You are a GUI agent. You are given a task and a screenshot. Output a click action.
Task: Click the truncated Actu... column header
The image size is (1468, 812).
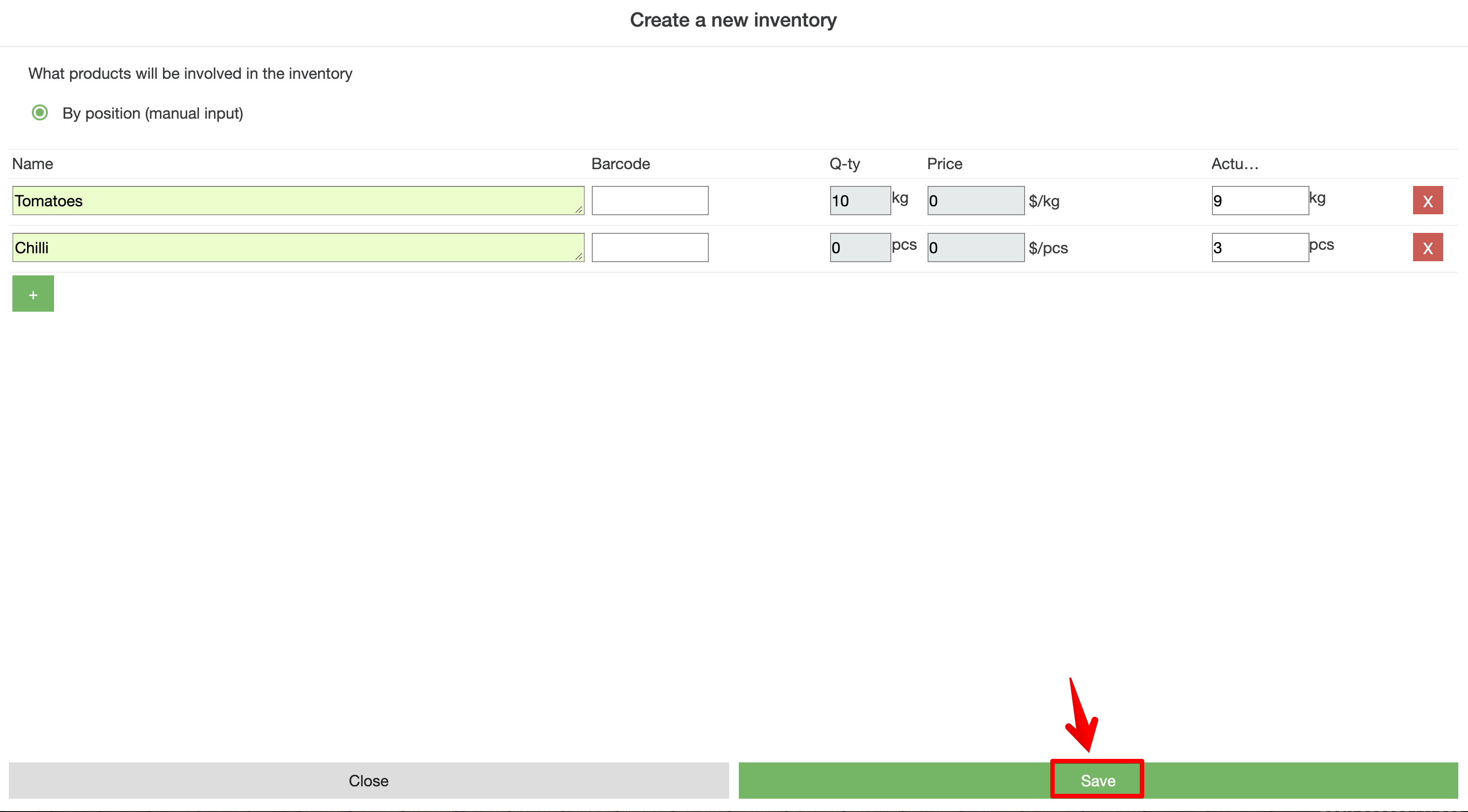[x=1235, y=164]
